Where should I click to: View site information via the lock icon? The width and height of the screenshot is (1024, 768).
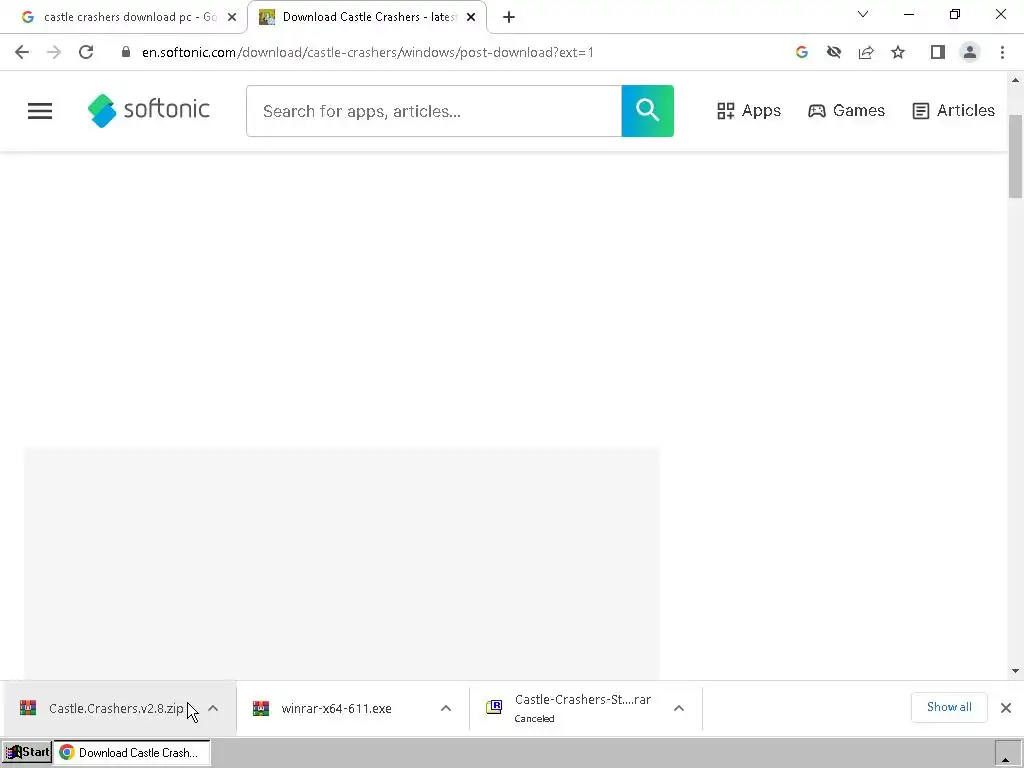click(126, 52)
